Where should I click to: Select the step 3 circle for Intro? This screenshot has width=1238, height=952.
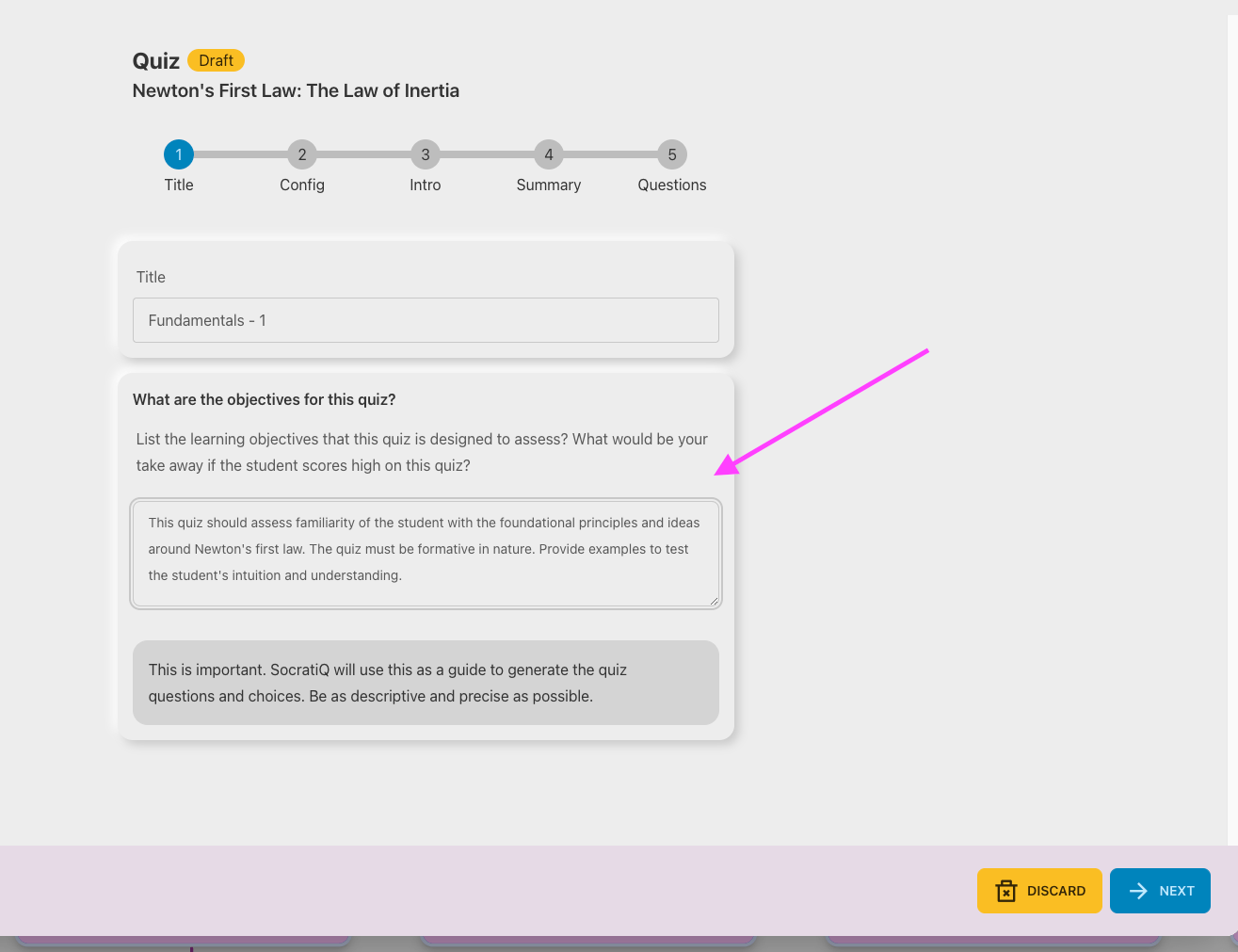click(x=426, y=154)
